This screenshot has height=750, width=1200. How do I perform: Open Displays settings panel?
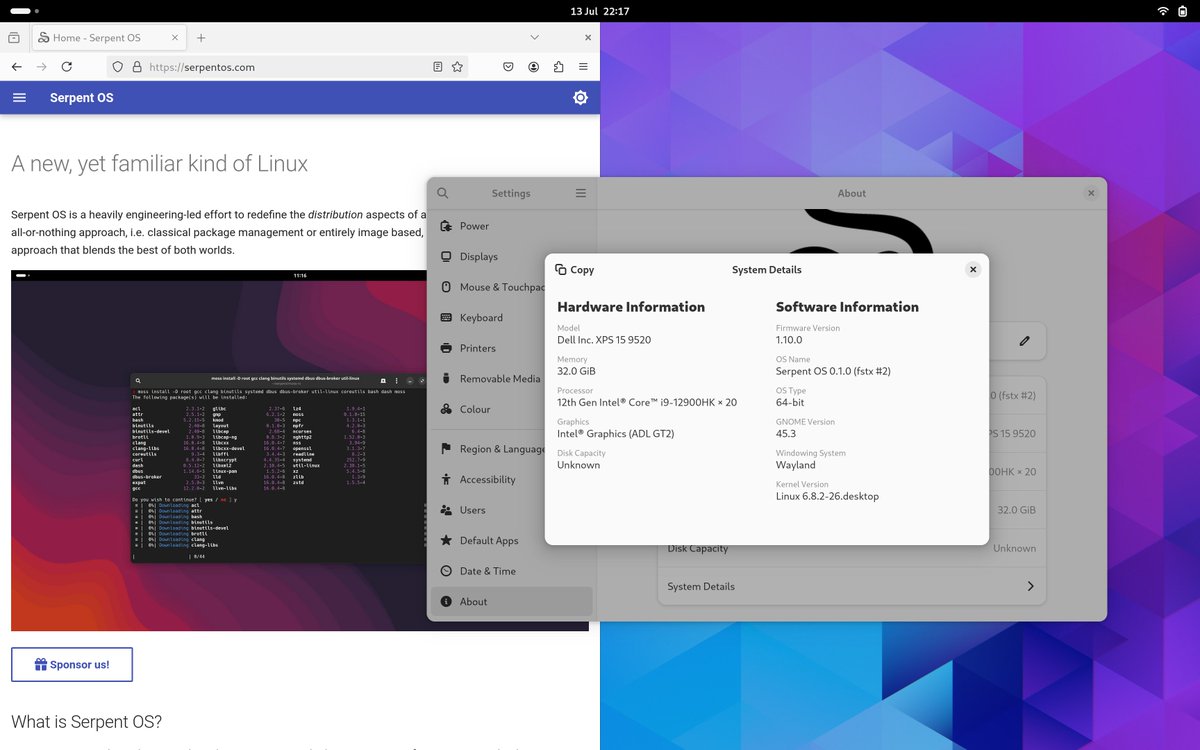click(512, 256)
